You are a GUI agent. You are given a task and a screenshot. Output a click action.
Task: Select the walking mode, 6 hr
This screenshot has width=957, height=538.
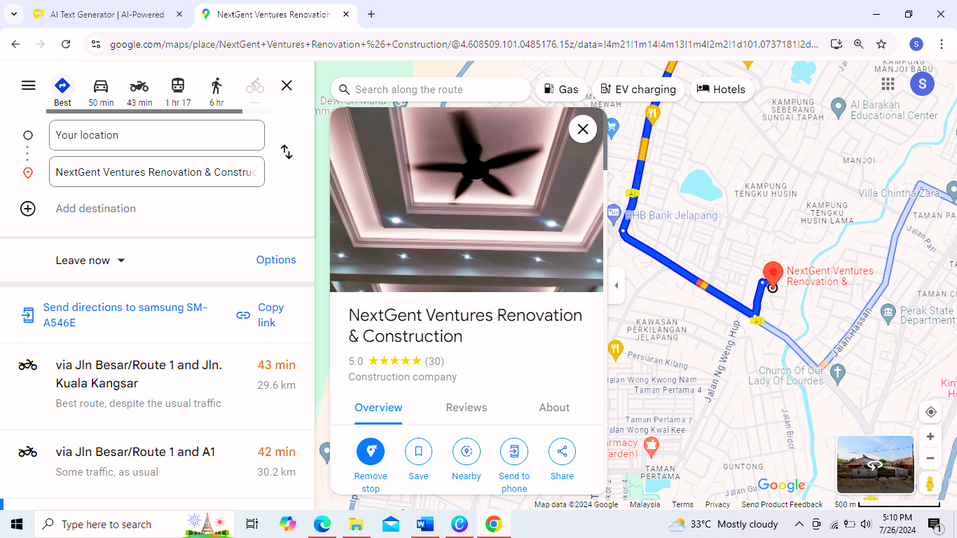[x=216, y=92]
